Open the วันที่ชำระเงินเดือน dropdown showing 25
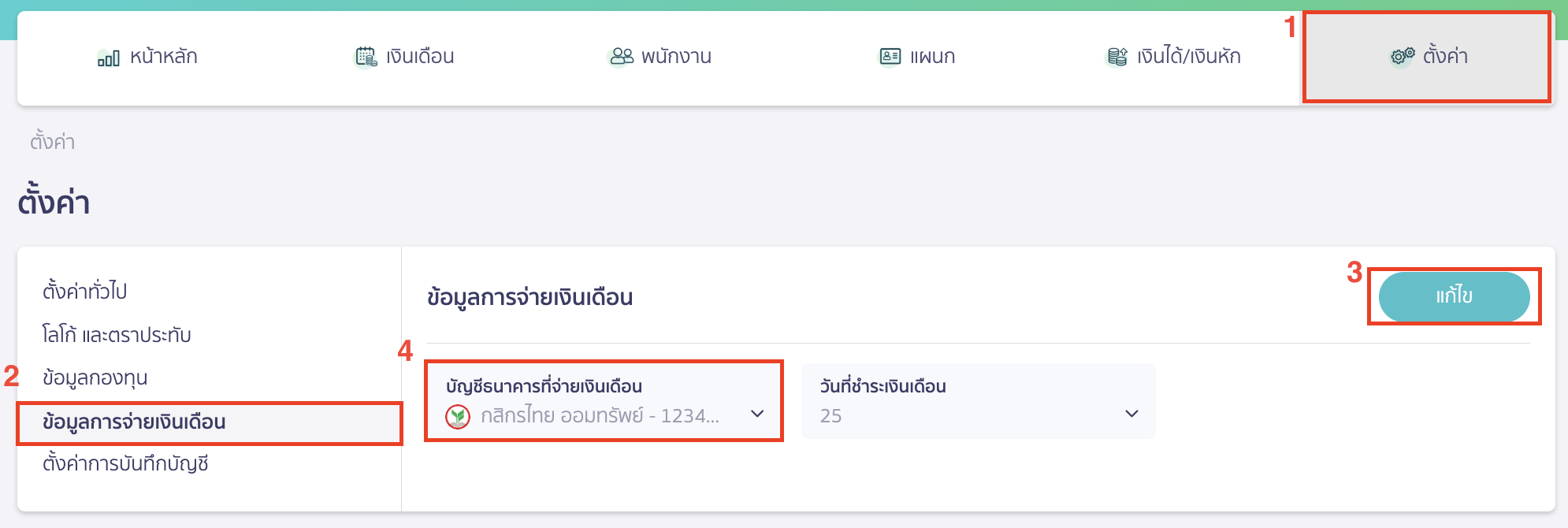The image size is (1568, 528). 977,402
